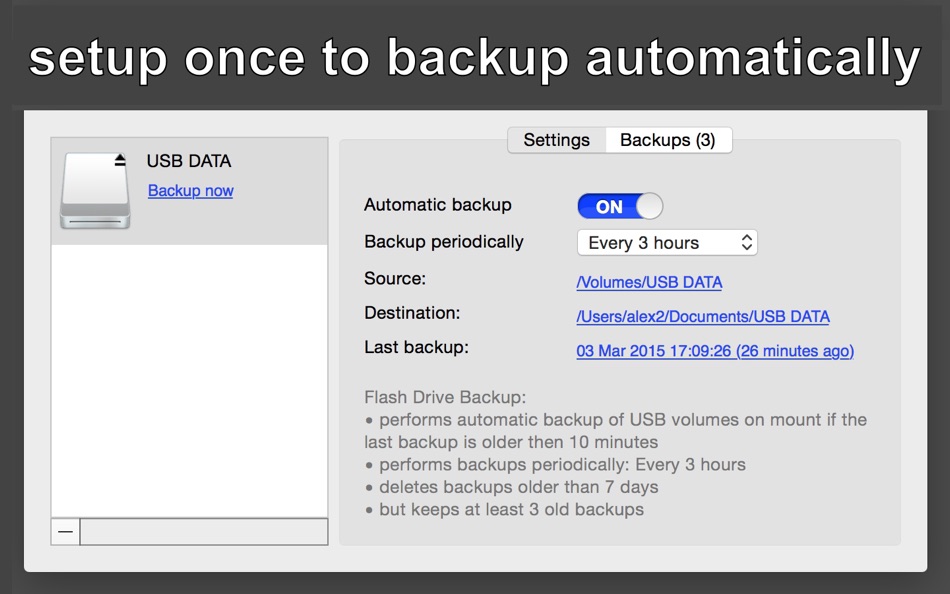Click the empty area of the volume list
The height and width of the screenshot is (594, 950).
tap(189, 380)
